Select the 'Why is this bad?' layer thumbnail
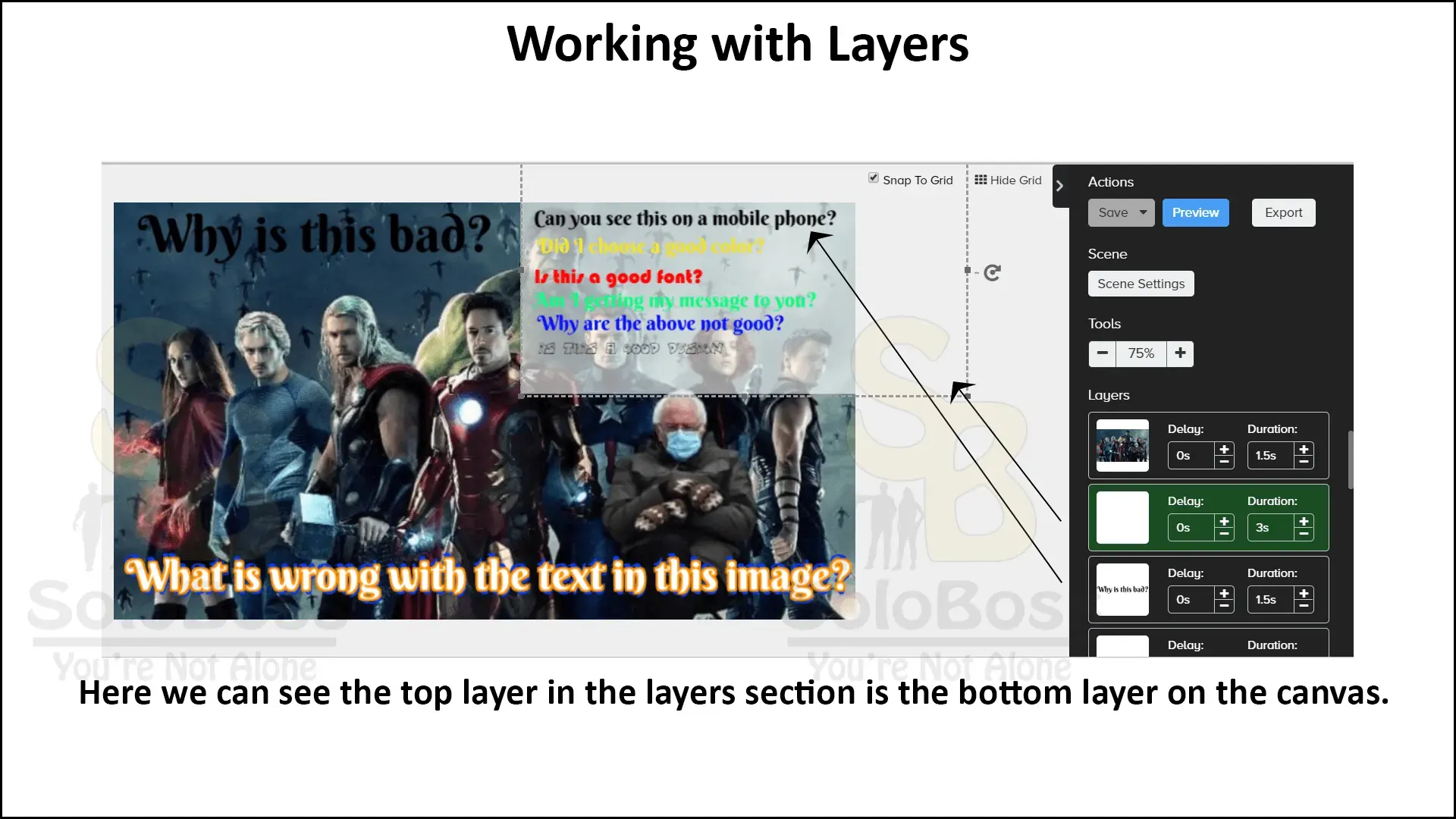This screenshot has width=1456, height=819. tap(1122, 590)
